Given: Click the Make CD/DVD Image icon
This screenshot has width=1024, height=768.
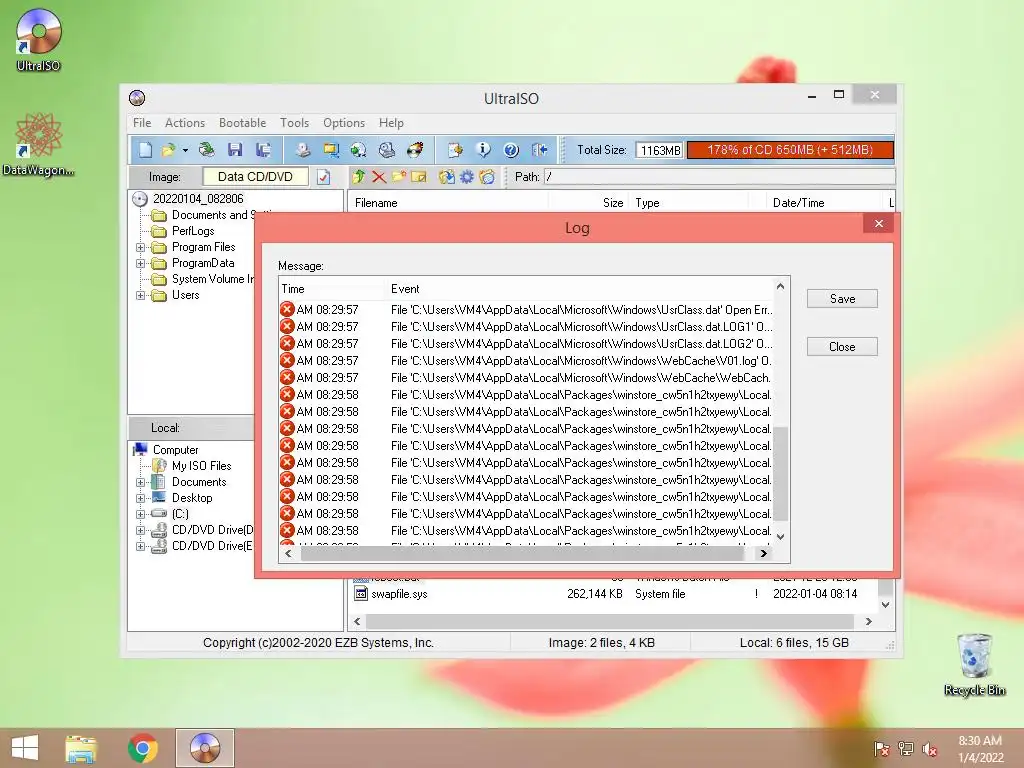Looking at the screenshot, I should click(302, 150).
